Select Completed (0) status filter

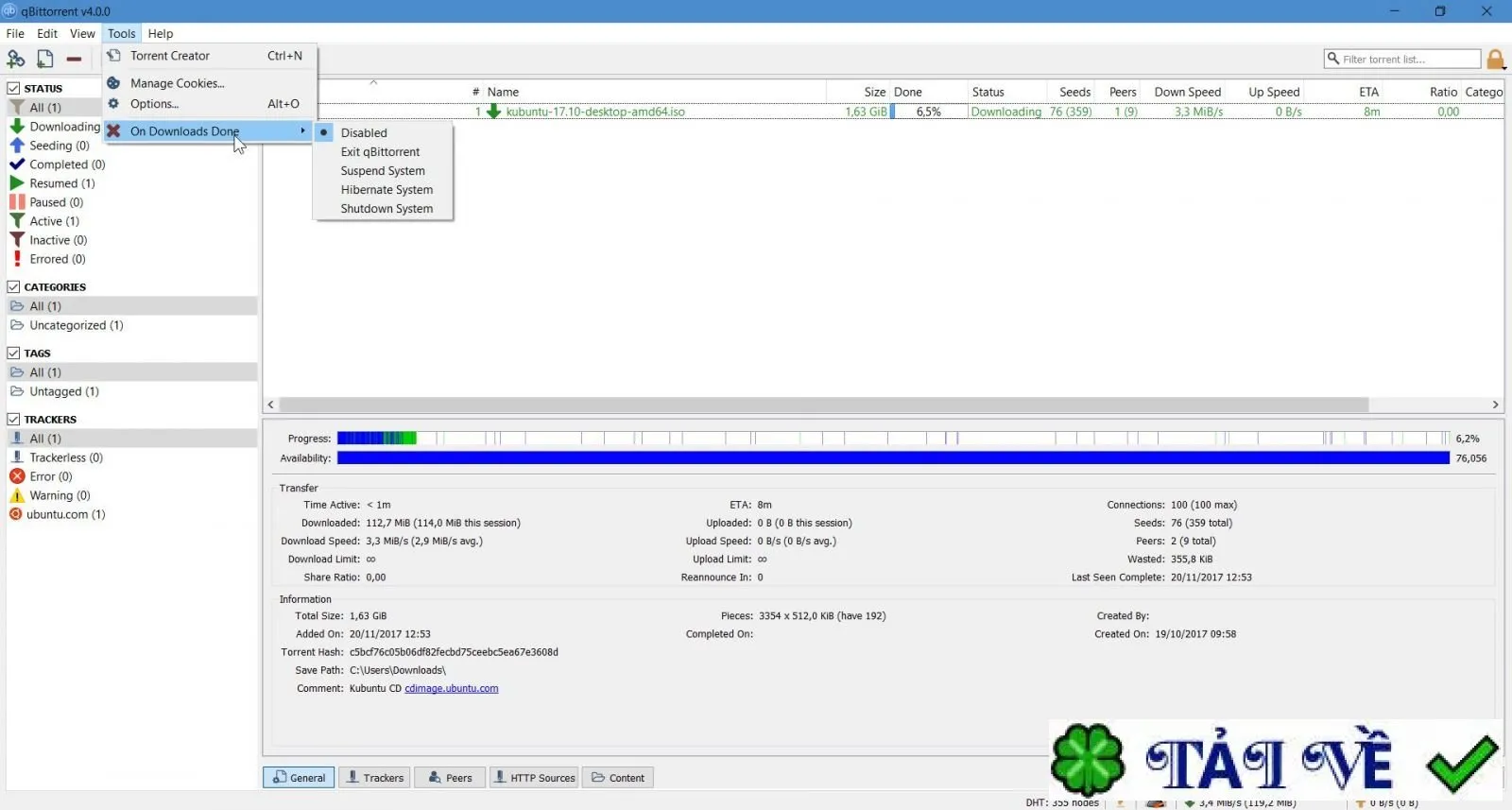coord(67,164)
